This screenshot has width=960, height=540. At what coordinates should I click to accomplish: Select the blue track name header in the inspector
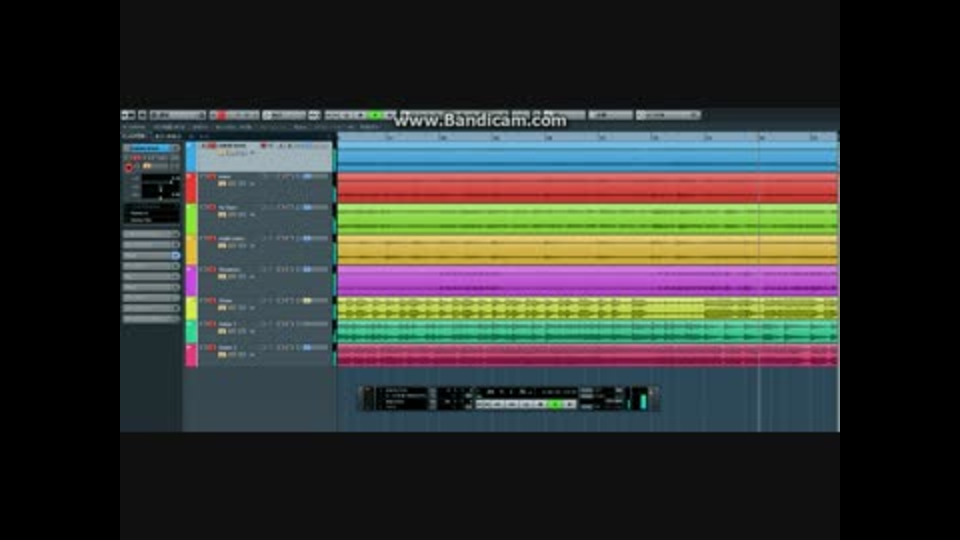point(151,148)
